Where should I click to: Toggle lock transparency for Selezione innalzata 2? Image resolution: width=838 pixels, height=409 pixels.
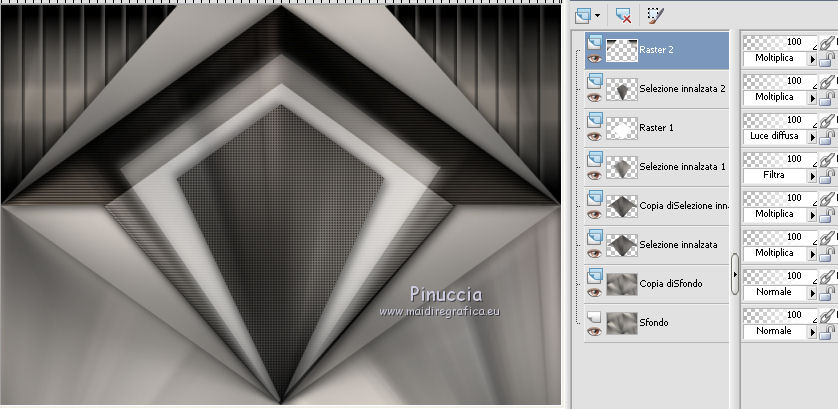(827, 98)
